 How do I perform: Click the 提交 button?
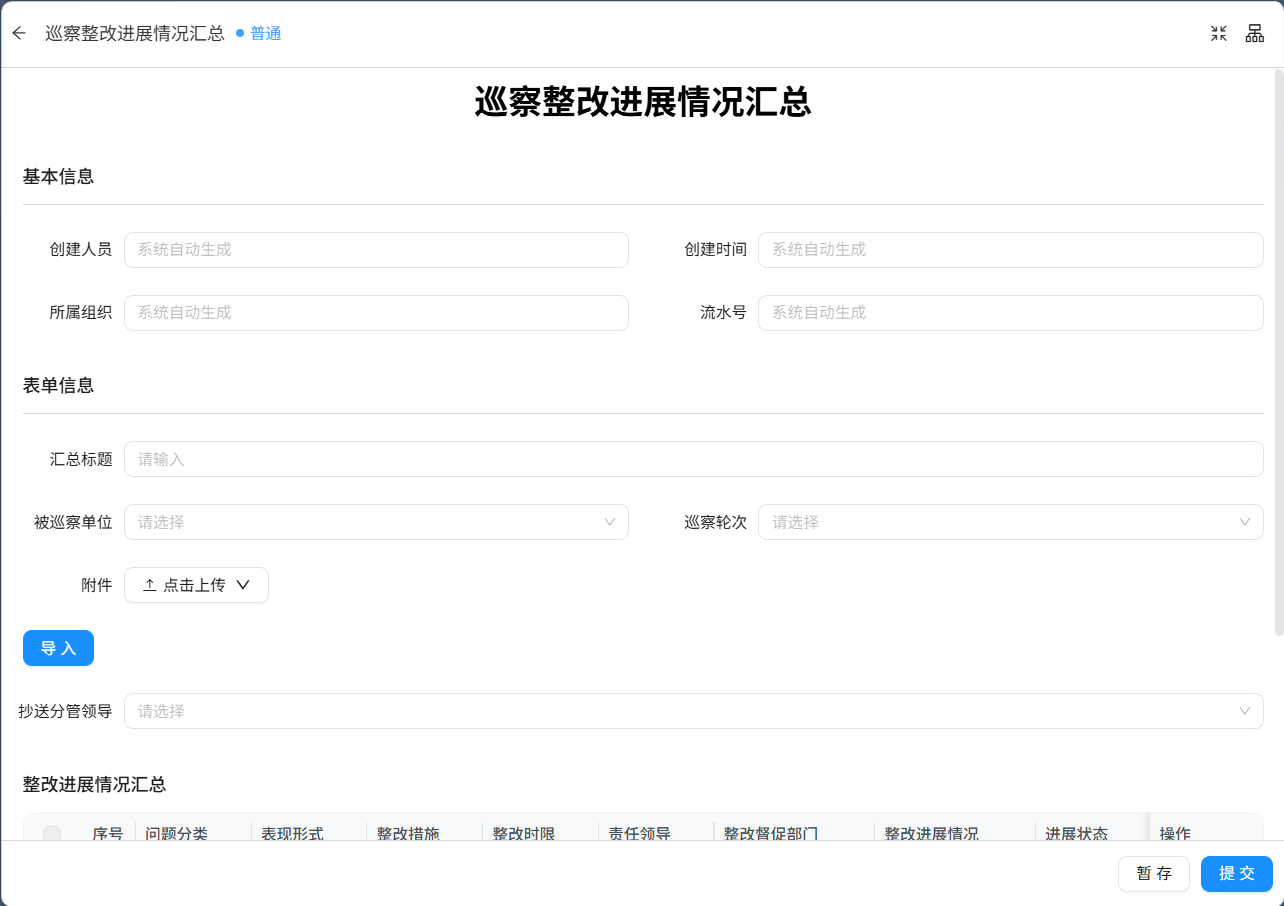[x=1237, y=873]
